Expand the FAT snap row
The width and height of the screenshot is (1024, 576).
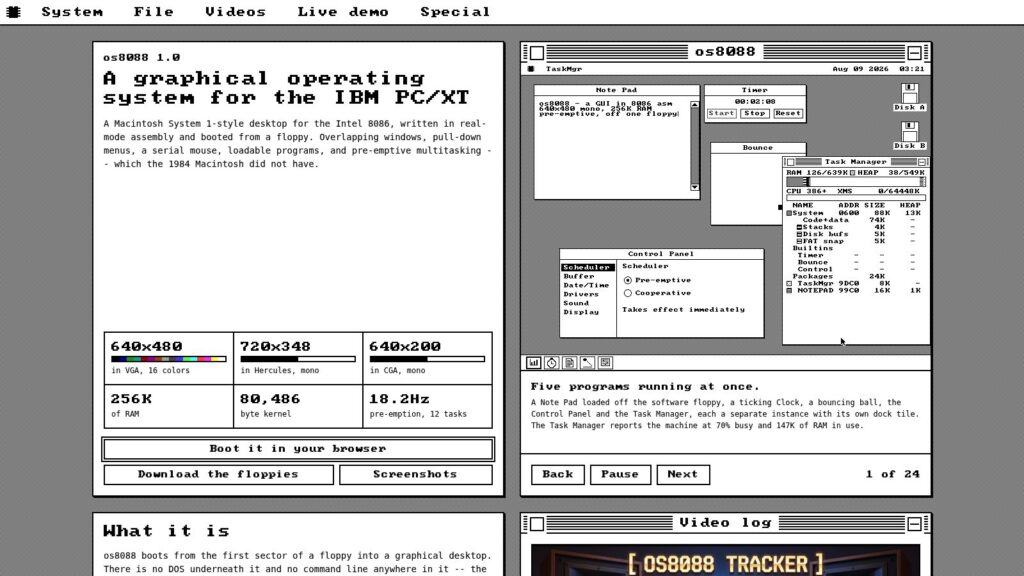(x=799, y=242)
